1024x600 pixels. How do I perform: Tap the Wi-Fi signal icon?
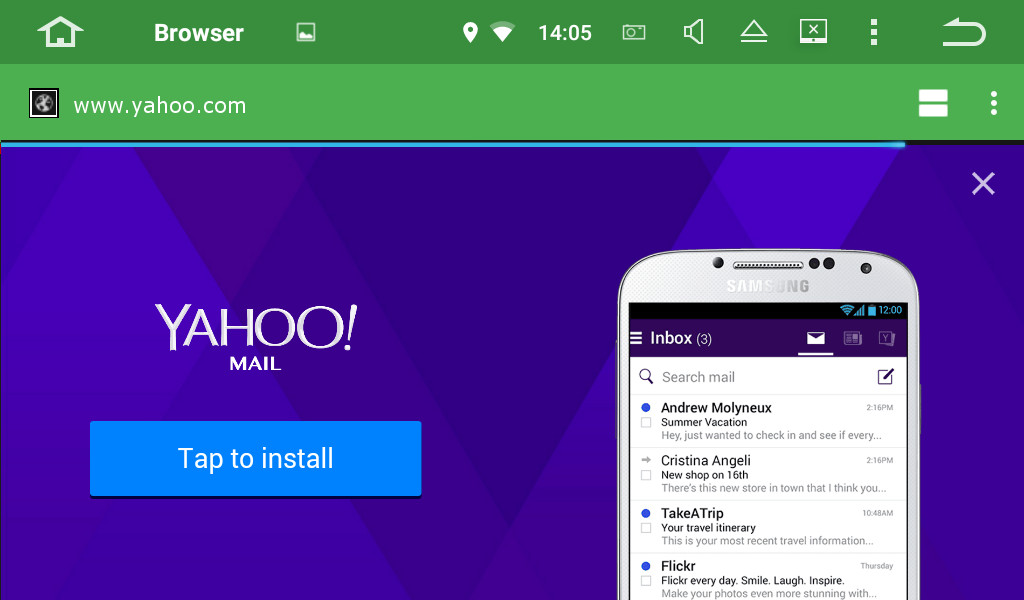(502, 32)
